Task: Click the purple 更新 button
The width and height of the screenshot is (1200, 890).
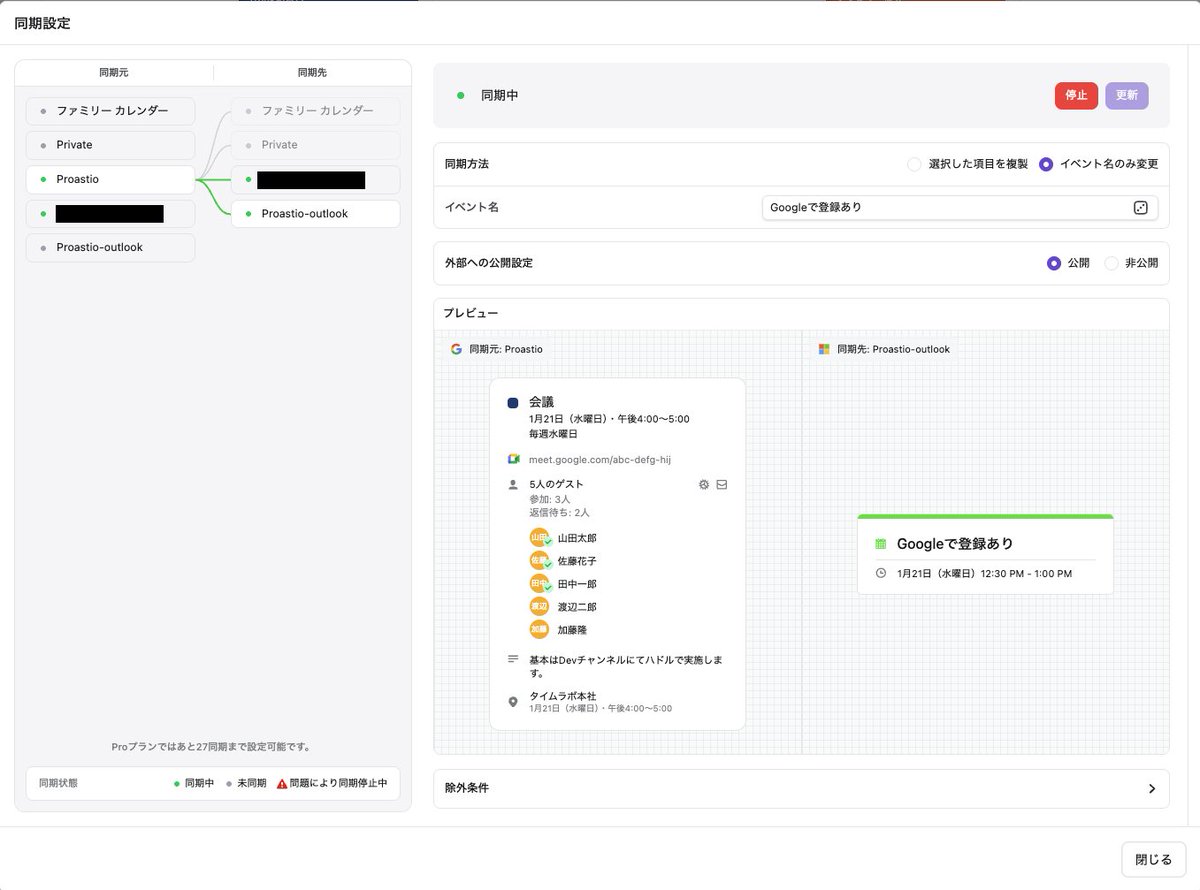Action: [x=1127, y=96]
